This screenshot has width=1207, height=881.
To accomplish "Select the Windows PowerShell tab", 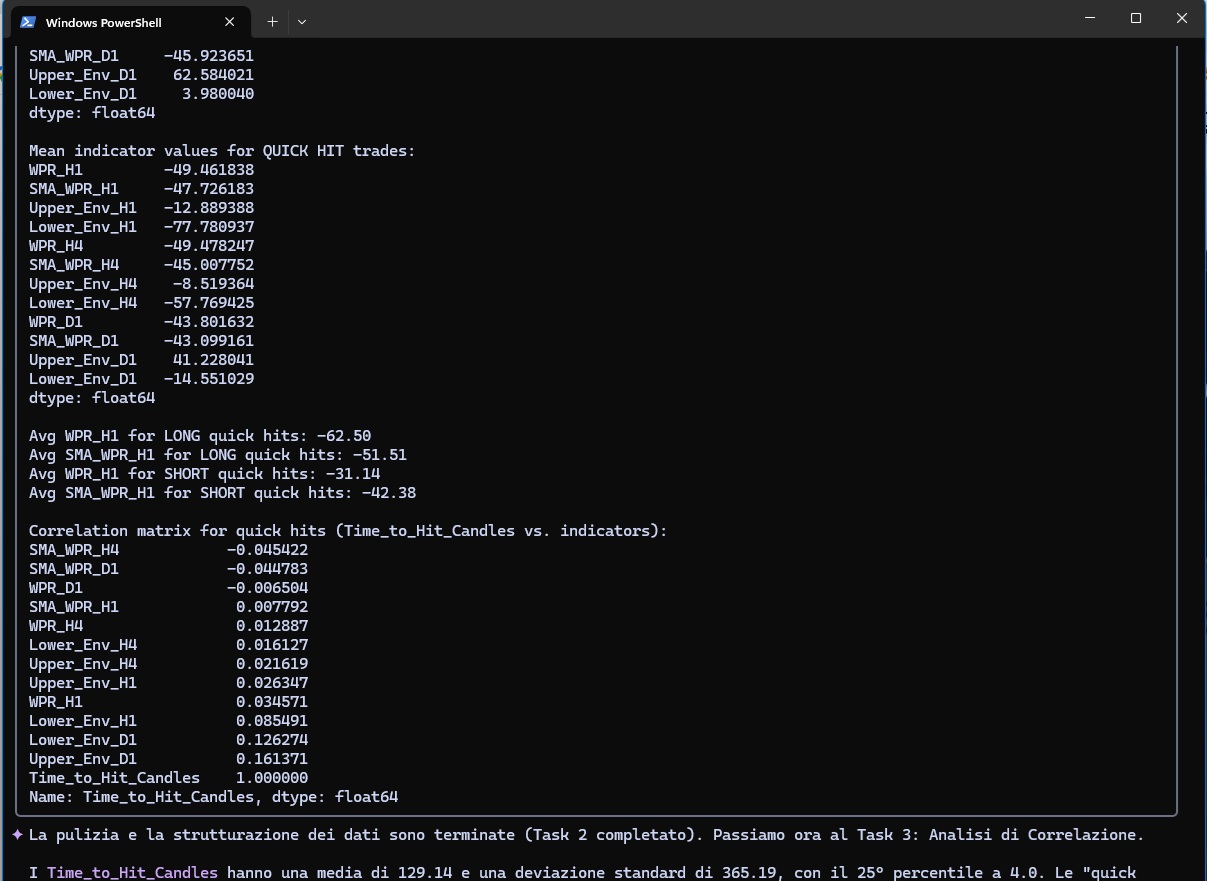I will point(129,21).
